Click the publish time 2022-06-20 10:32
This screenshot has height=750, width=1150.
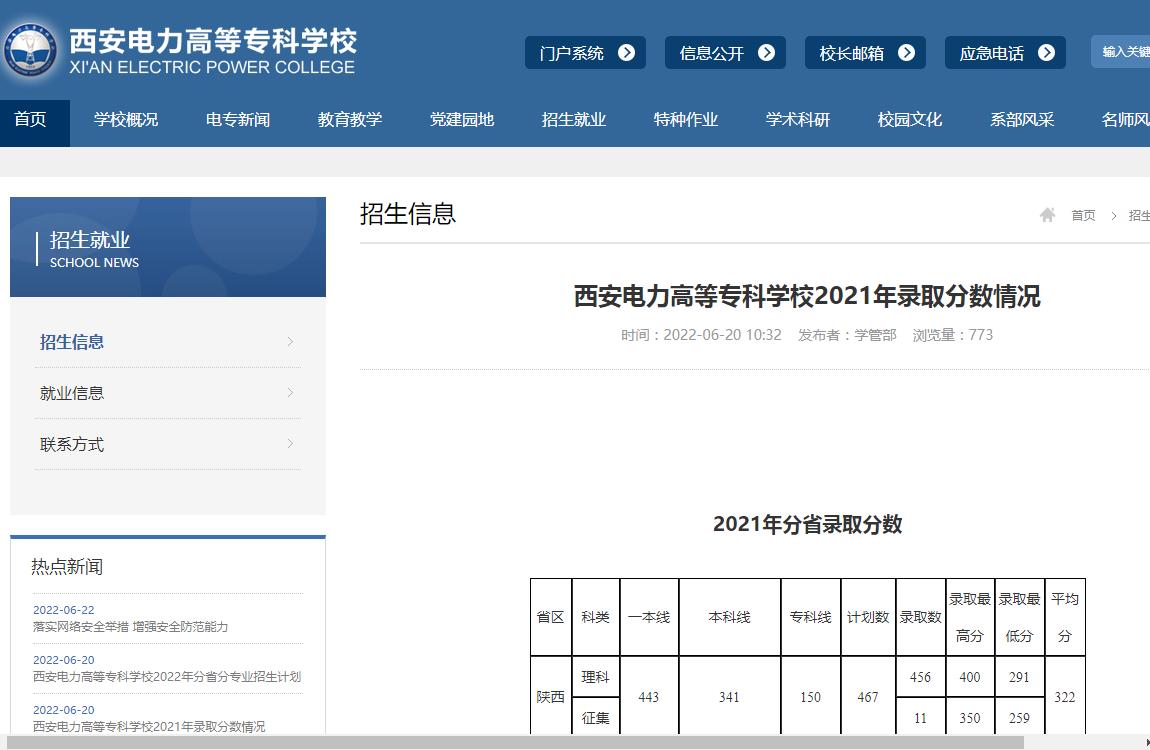point(701,335)
